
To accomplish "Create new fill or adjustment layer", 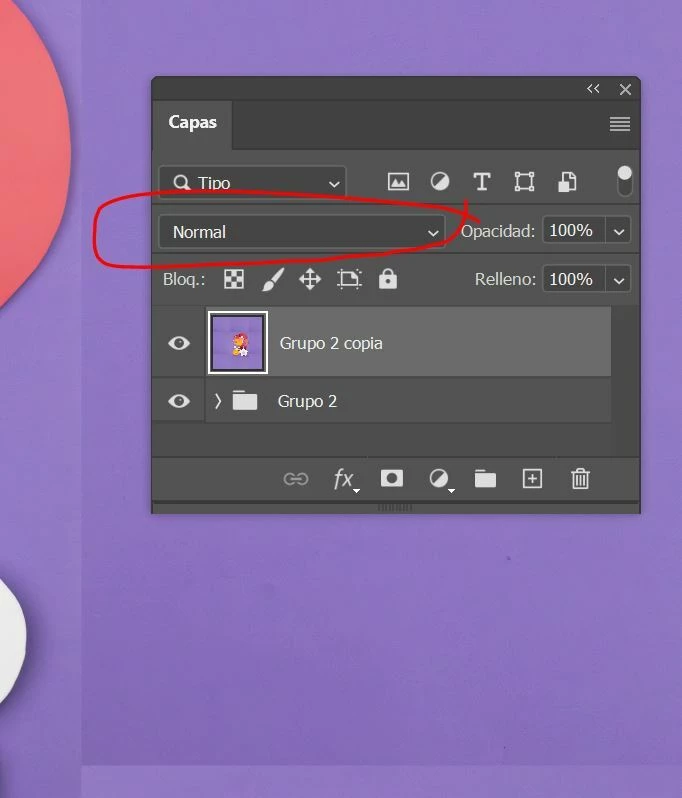I will [440, 479].
